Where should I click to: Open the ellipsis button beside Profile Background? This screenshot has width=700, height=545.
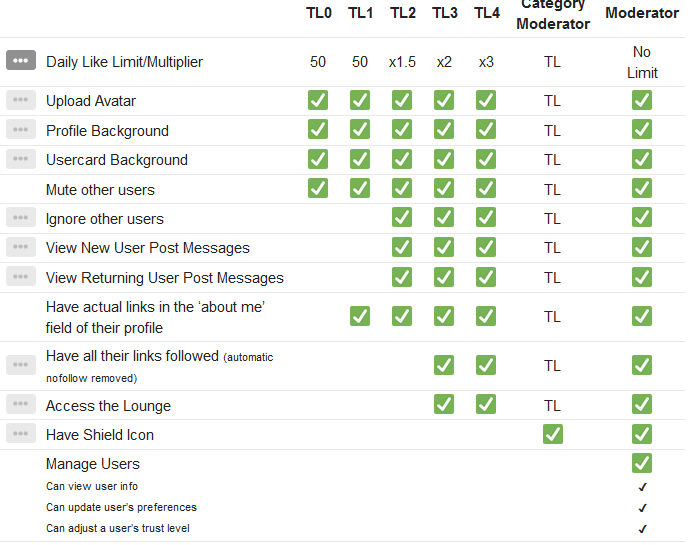click(21, 130)
